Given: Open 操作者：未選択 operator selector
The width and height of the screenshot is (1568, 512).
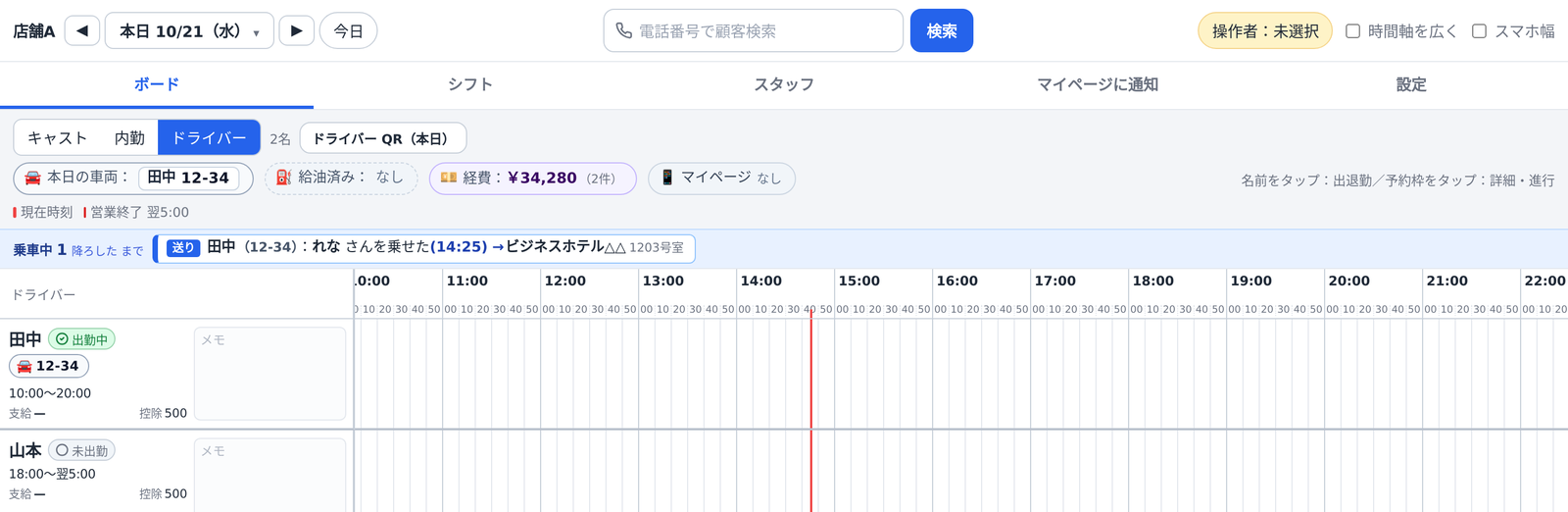Looking at the screenshot, I should (x=1265, y=30).
